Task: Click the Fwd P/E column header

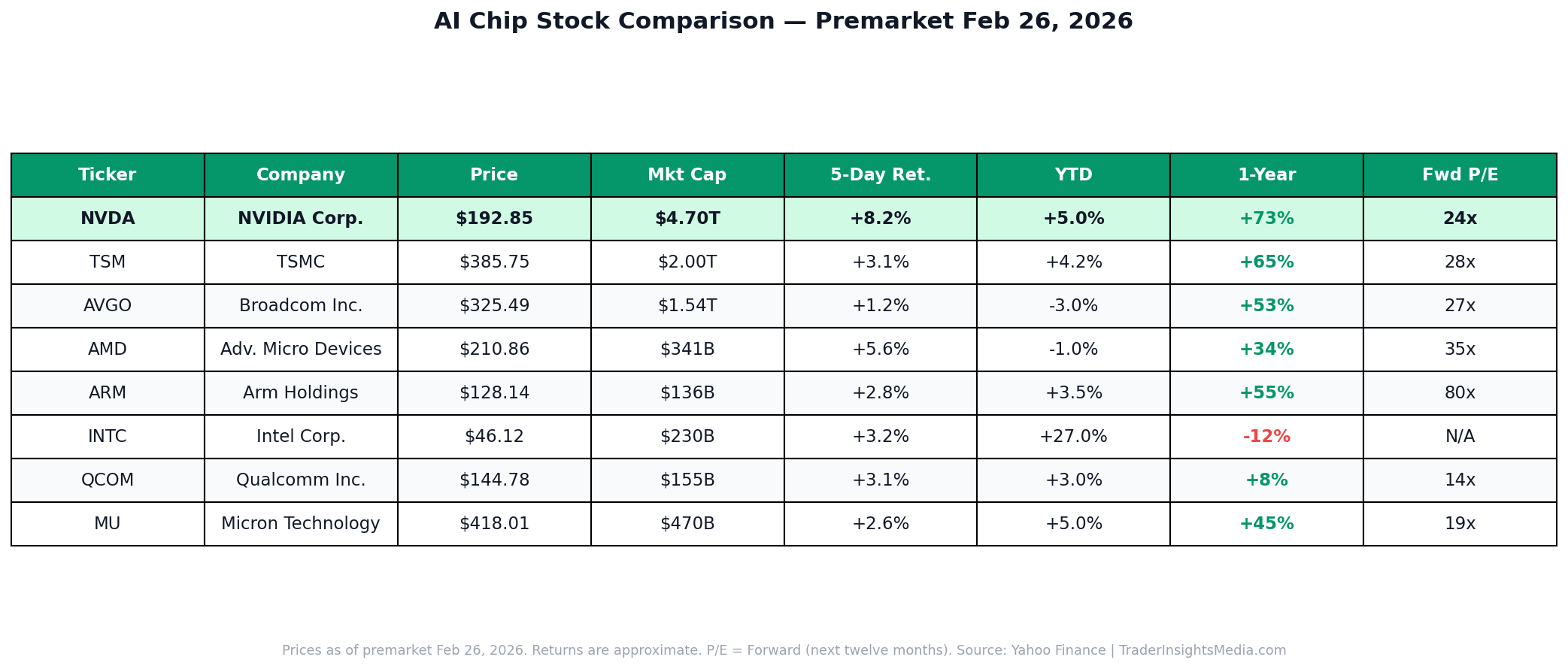Action: tap(1460, 175)
